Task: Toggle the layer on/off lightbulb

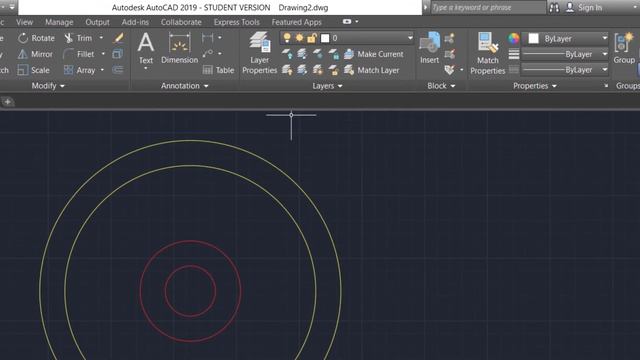Action: [287, 38]
